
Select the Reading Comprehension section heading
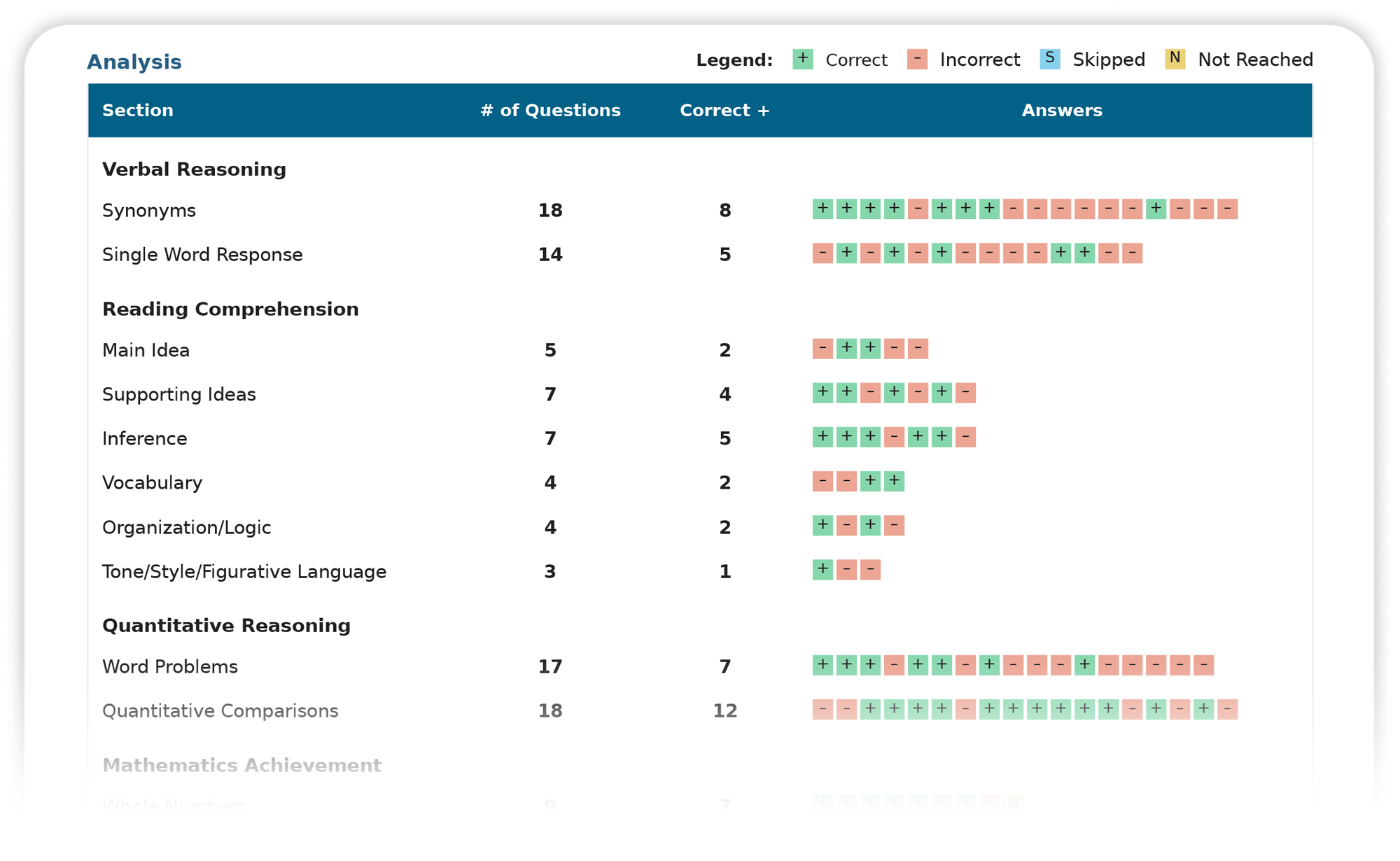[x=230, y=309]
